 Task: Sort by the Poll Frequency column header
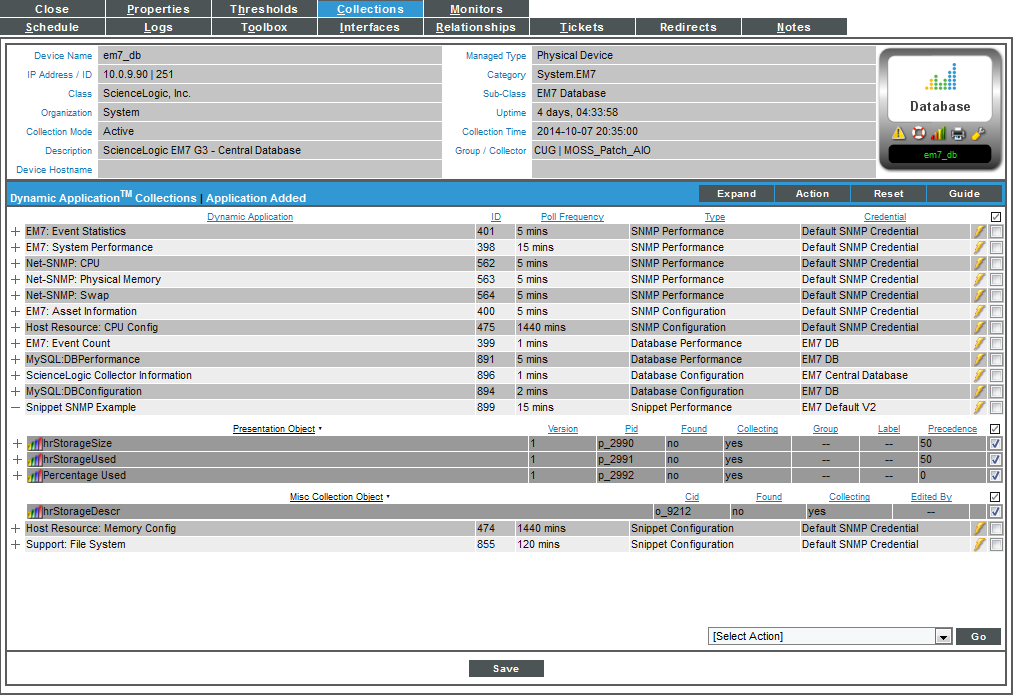(x=572, y=217)
